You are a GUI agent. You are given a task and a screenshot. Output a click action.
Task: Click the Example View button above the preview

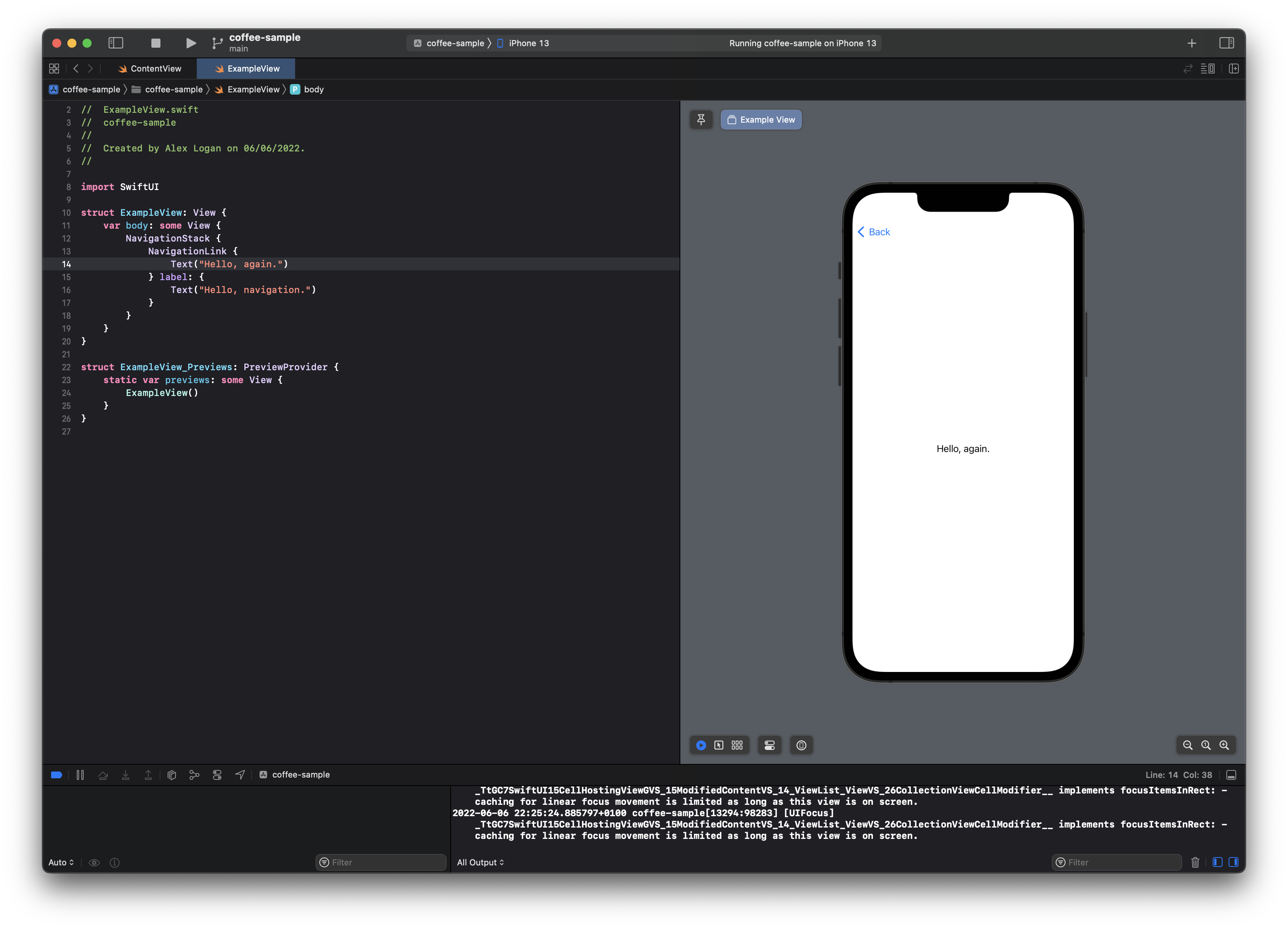click(x=761, y=119)
